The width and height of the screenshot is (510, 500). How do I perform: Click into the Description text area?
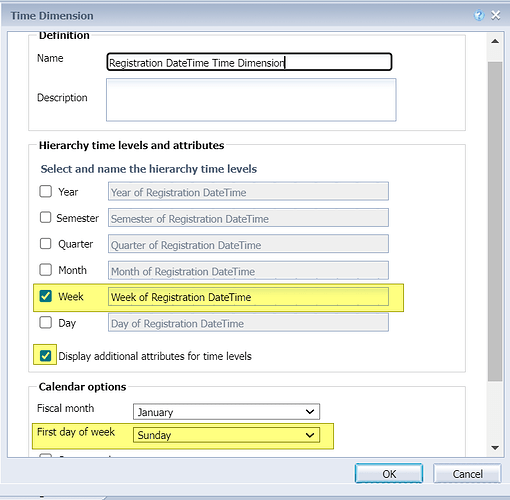[251, 100]
